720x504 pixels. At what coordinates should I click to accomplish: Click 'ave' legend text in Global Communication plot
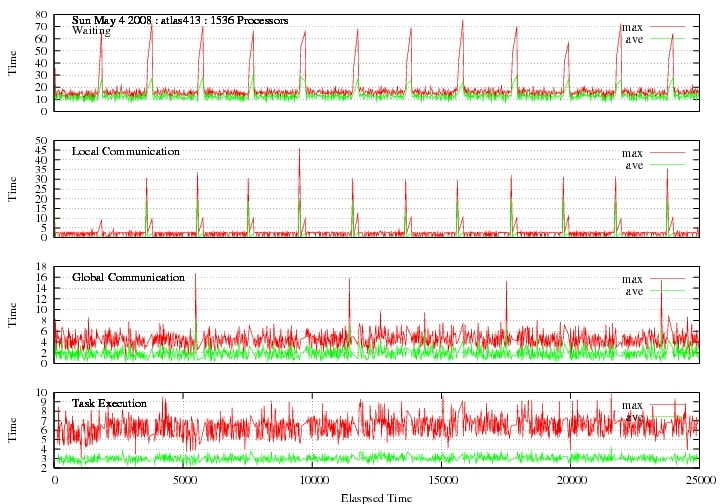click(x=634, y=291)
